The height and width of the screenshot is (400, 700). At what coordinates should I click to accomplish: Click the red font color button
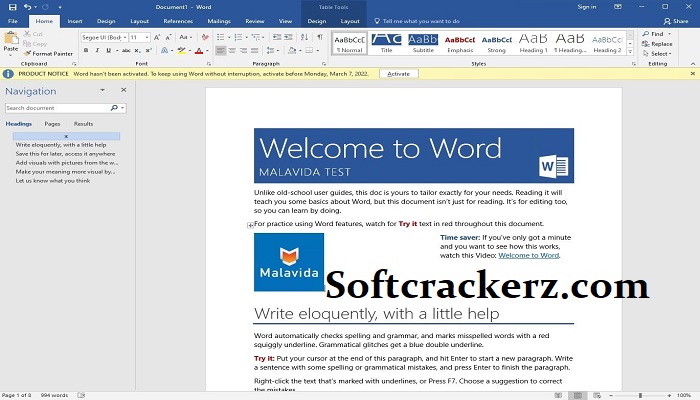(x=199, y=50)
